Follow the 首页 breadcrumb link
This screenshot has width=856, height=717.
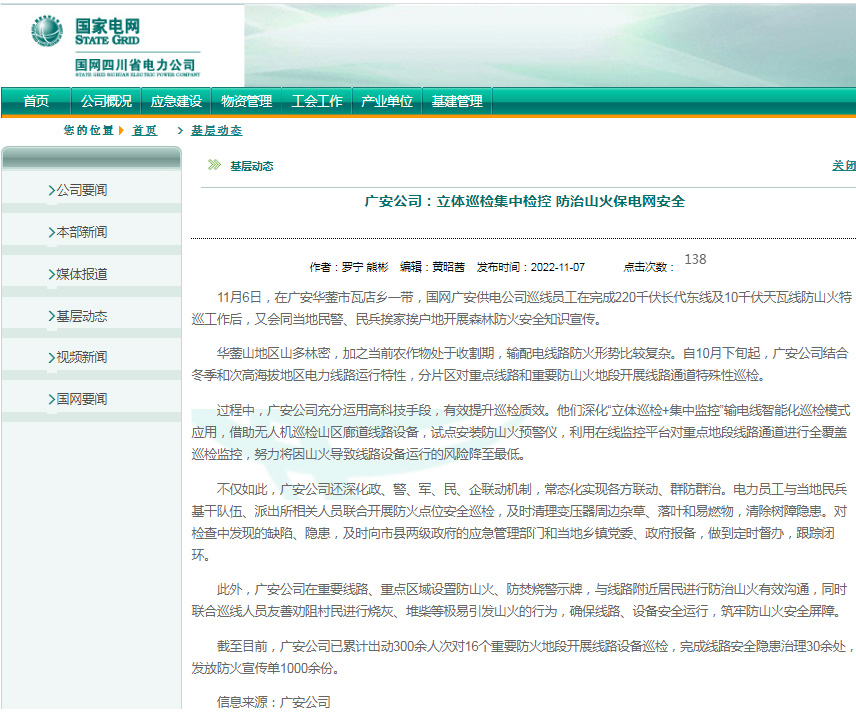tap(145, 131)
